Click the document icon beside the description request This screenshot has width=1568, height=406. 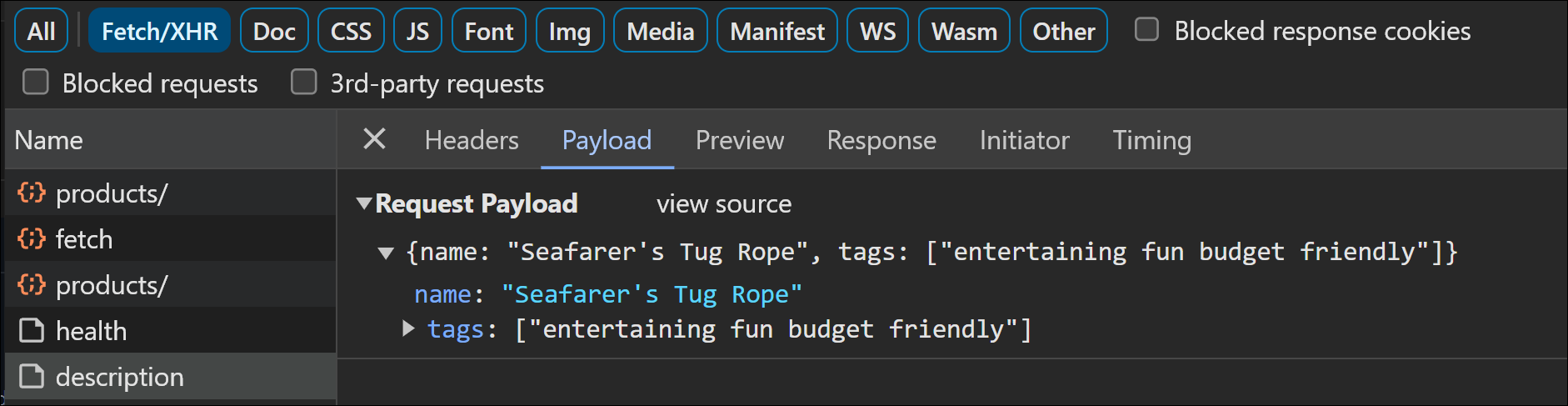(x=32, y=377)
